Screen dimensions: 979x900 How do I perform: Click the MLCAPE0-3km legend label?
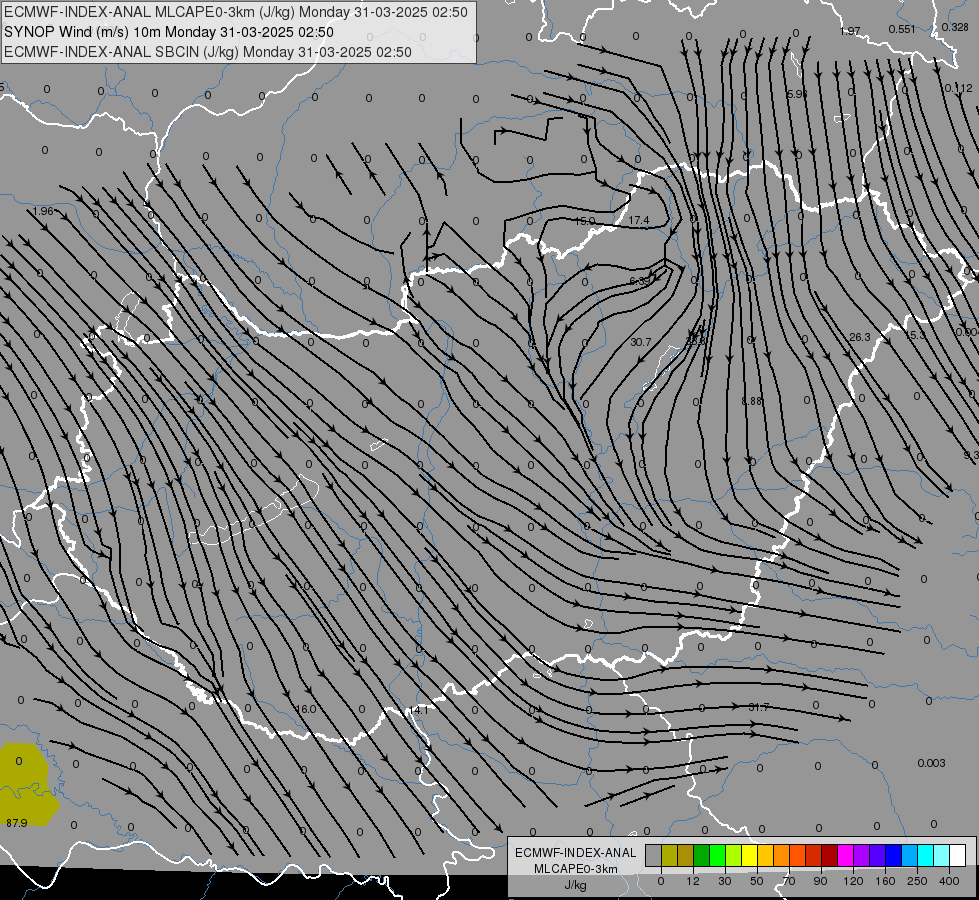[575, 869]
